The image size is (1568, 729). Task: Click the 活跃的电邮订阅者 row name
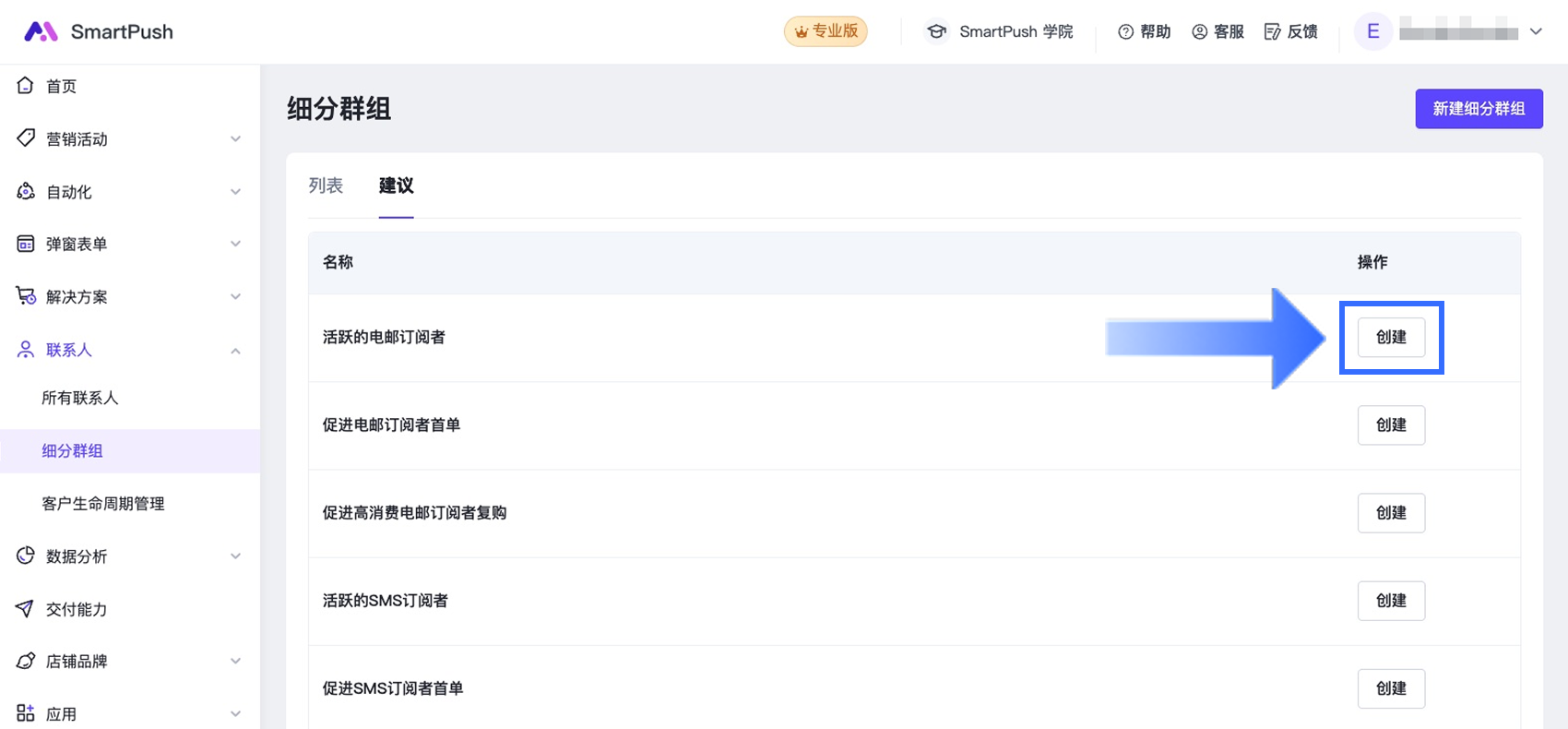pos(384,338)
